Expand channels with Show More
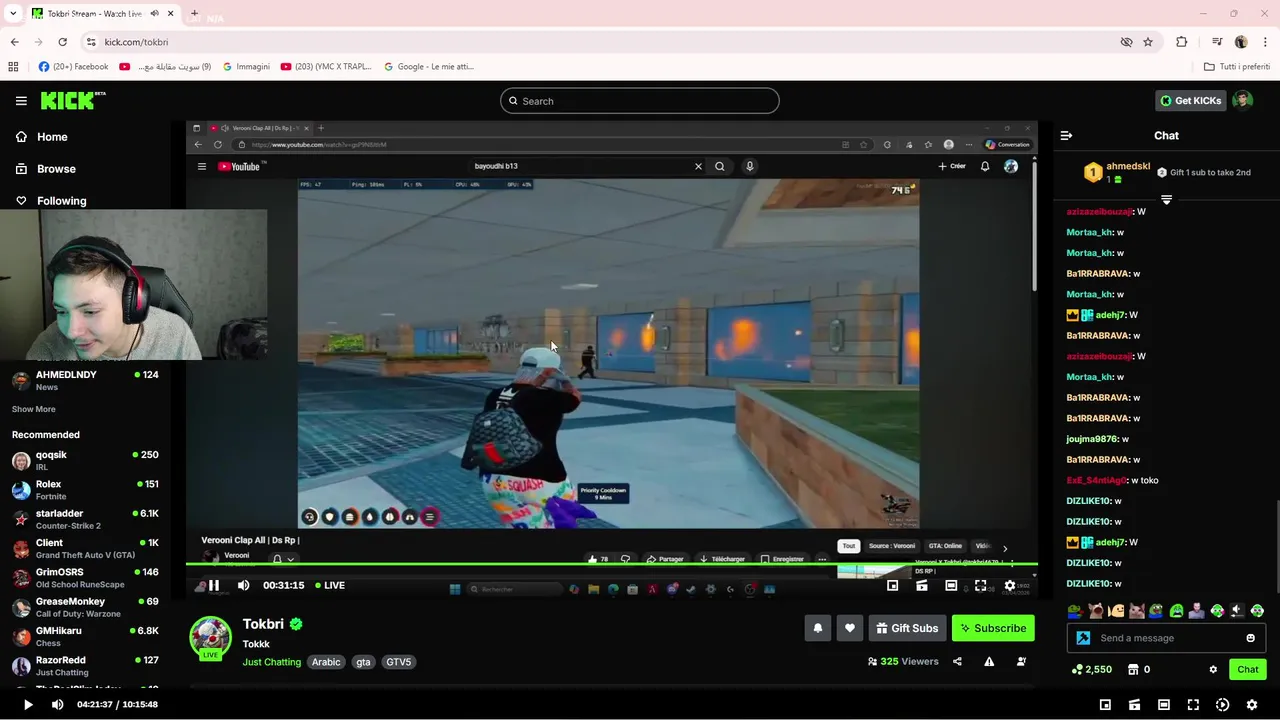 coord(34,409)
